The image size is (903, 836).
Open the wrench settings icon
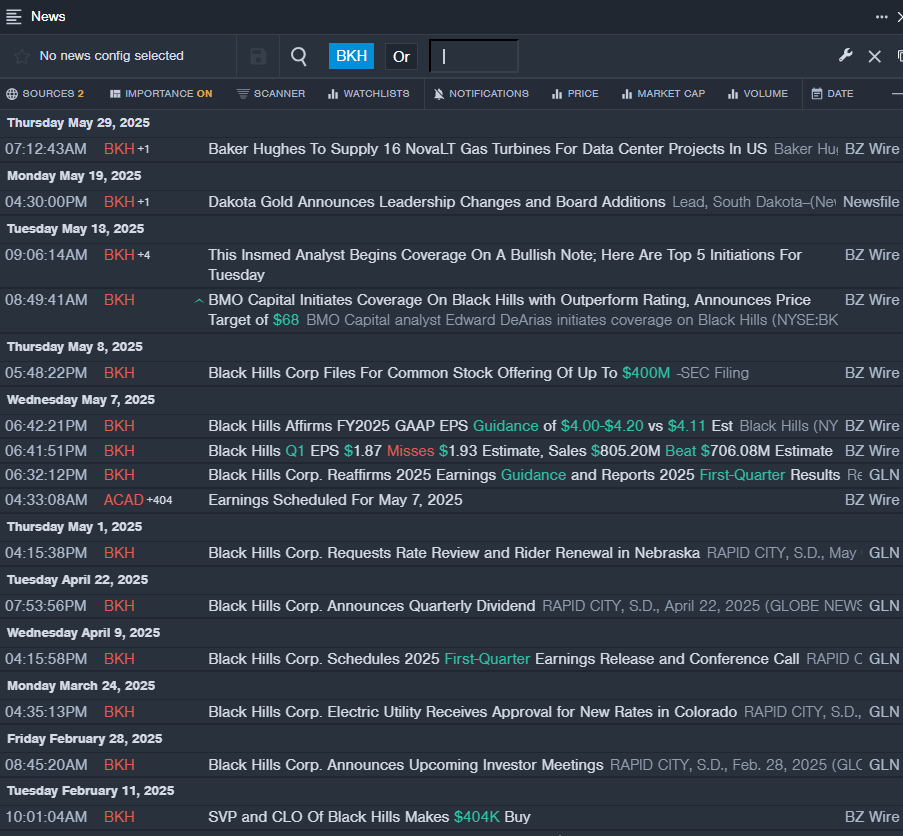coord(845,56)
